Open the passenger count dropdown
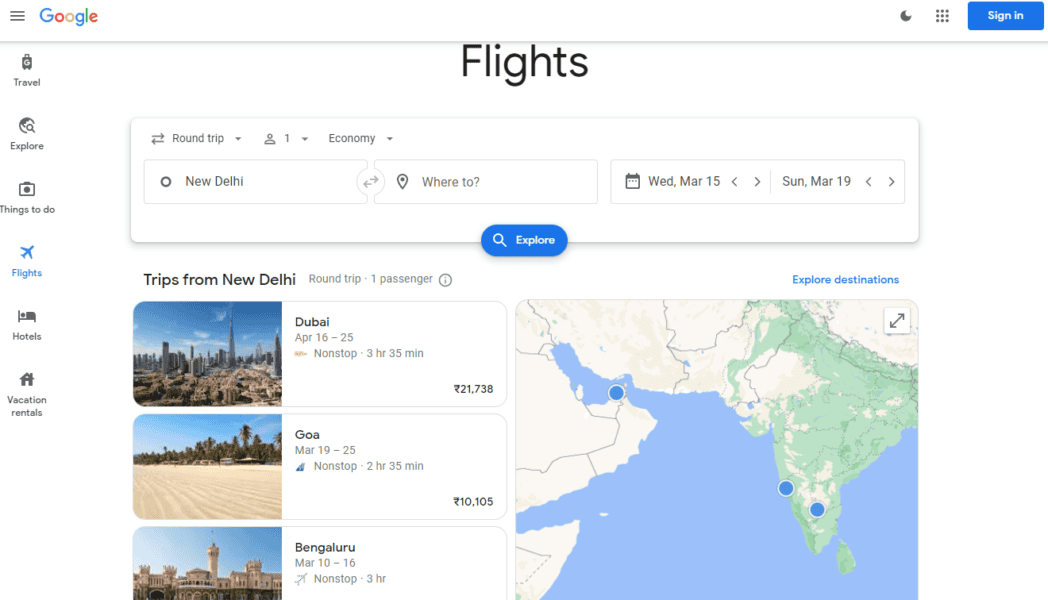Viewport: 1048px width, 600px height. point(286,138)
